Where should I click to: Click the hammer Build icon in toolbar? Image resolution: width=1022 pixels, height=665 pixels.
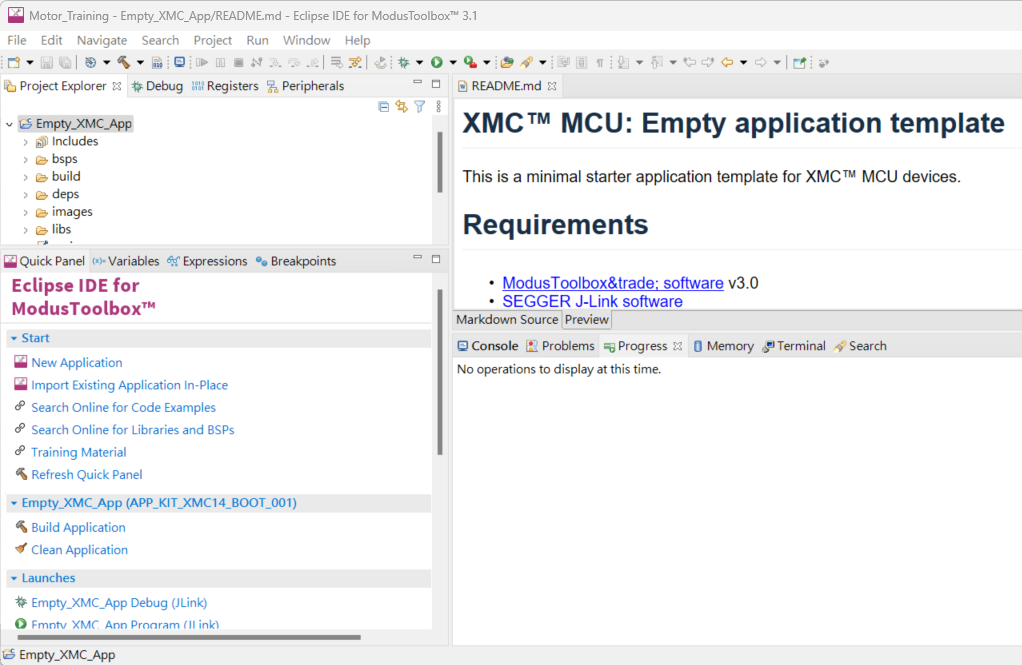point(124,62)
